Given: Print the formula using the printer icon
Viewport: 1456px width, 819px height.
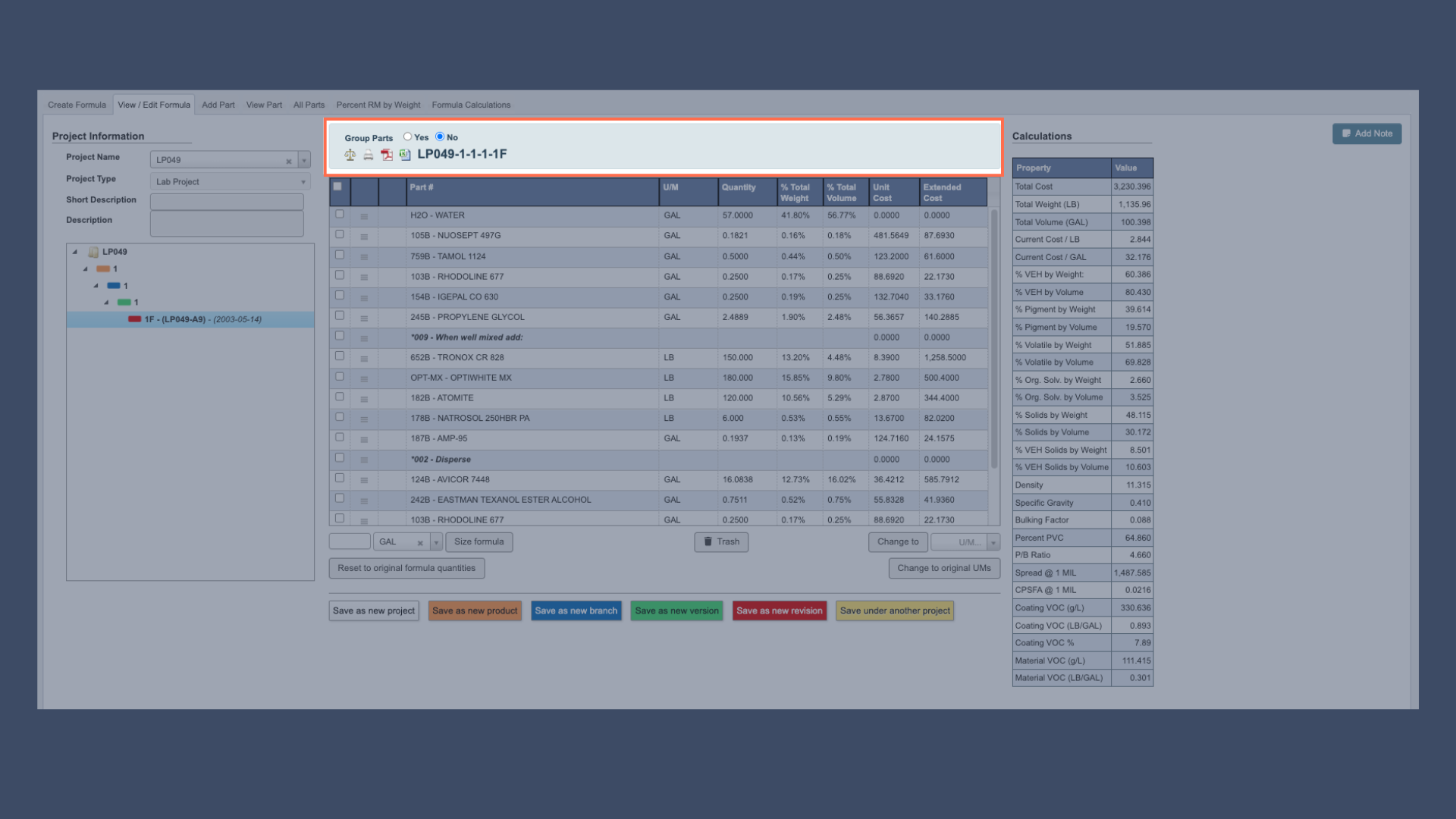Looking at the screenshot, I should 368,155.
